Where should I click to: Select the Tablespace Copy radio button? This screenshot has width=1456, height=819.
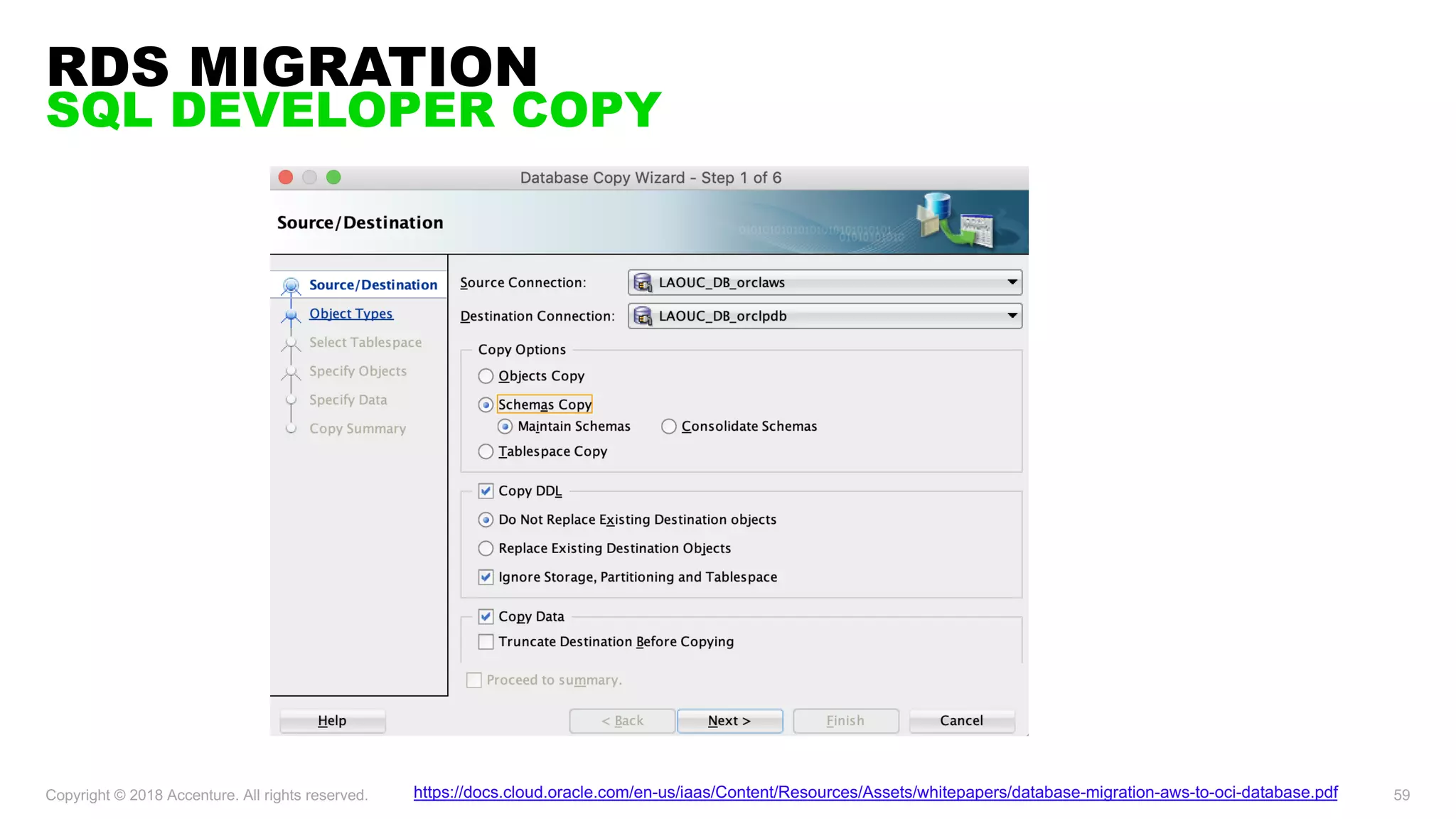(x=486, y=451)
